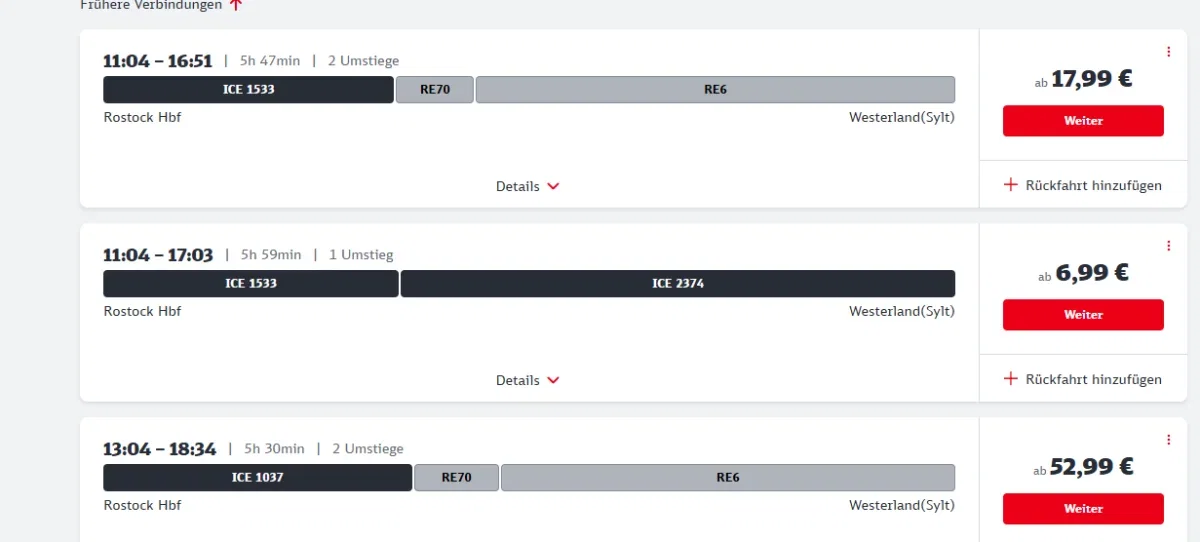Click ICE 1533 segment in the first connection
The width and height of the screenshot is (1200, 542).
(x=248, y=89)
